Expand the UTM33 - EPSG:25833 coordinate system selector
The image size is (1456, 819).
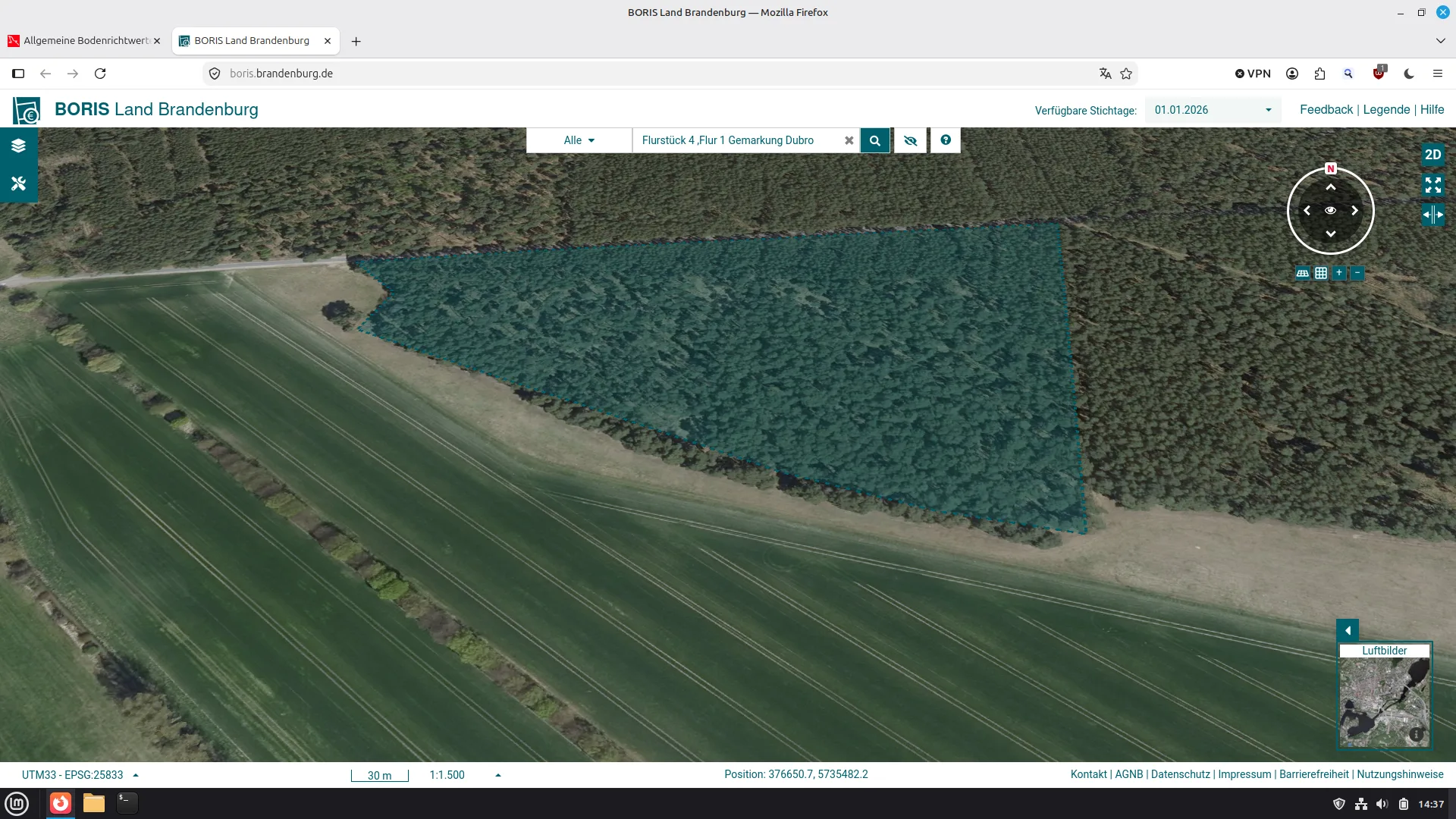(x=80, y=775)
